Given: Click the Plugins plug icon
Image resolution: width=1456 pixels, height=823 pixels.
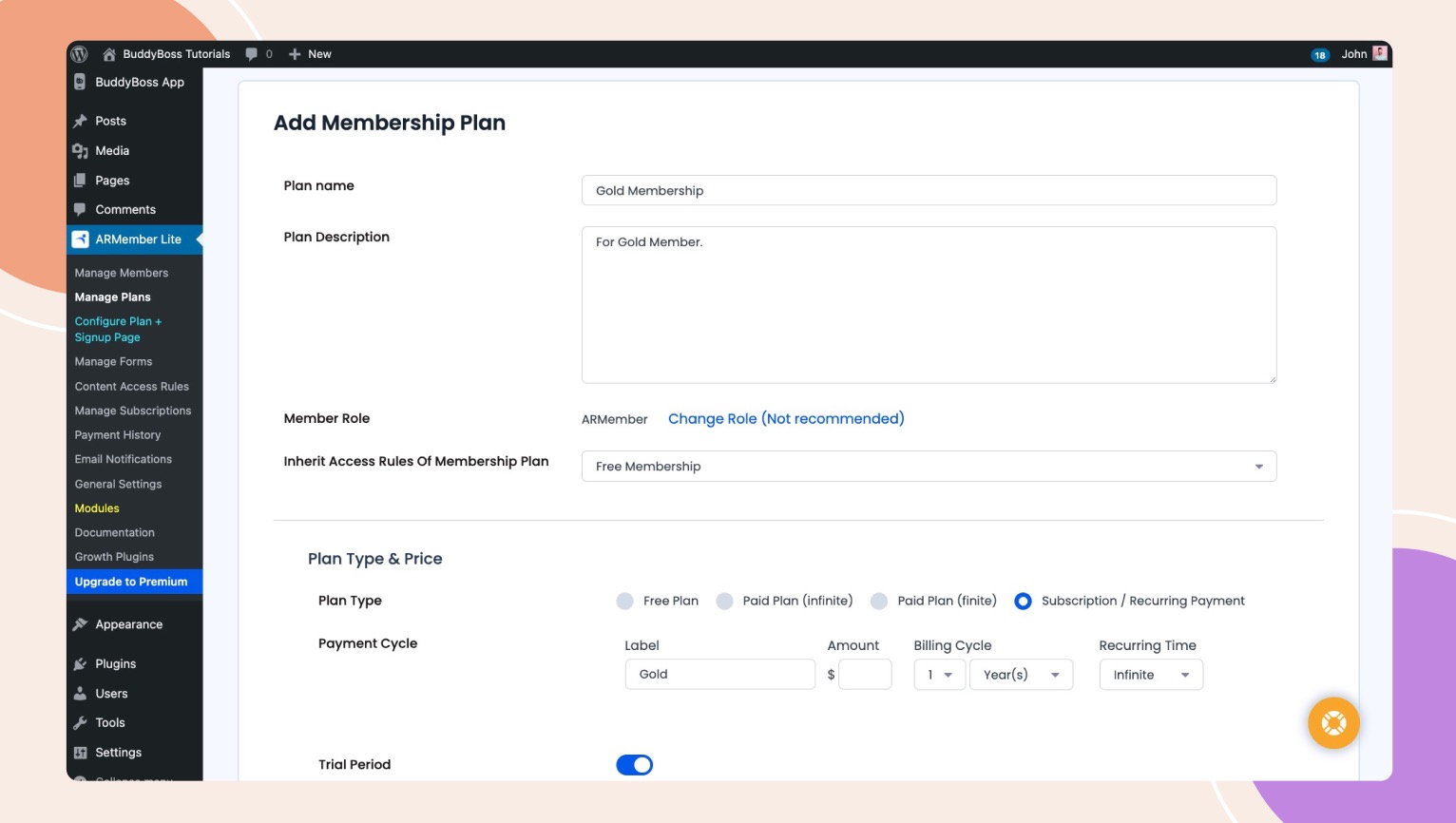Looking at the screenshot, I should click(x=80, y=664).
